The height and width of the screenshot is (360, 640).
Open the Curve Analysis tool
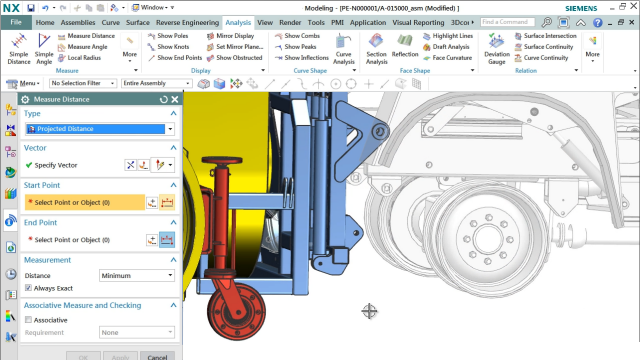click(x=344, y=49)
